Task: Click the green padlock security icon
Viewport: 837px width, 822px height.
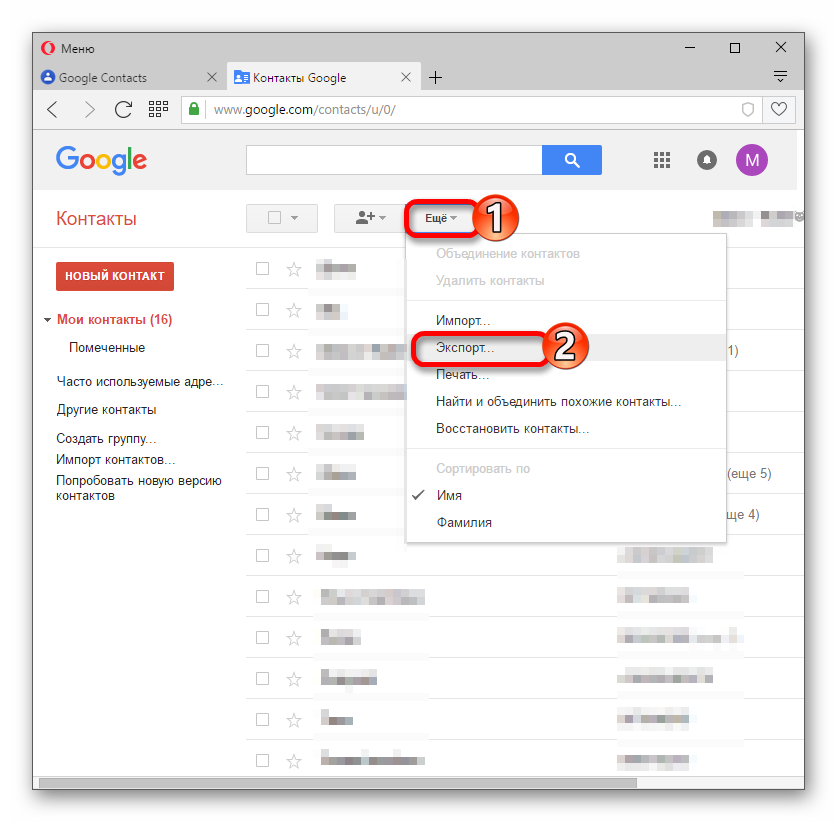Action: (194, 109)
